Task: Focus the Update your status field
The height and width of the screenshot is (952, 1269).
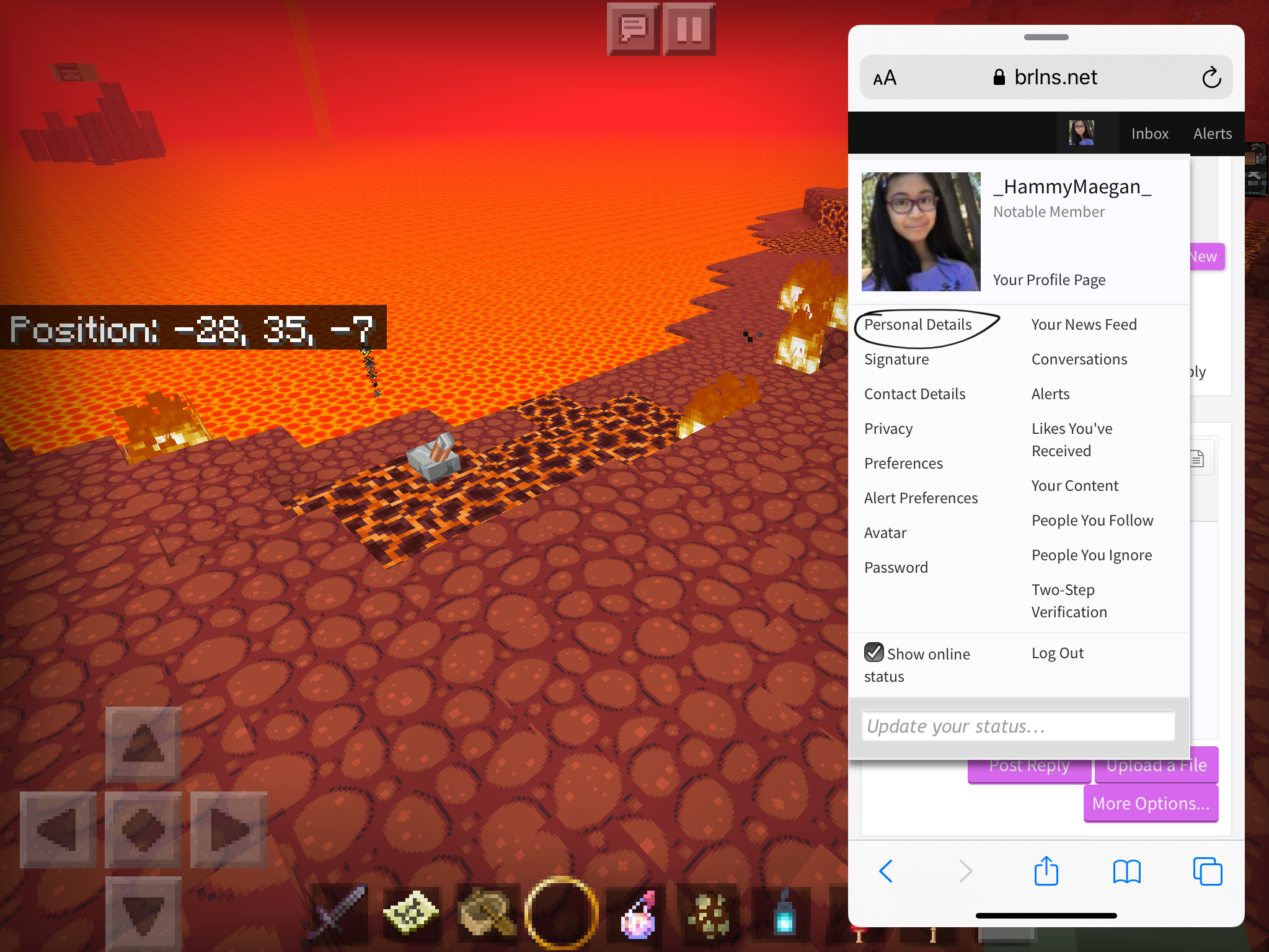Action: 1017,726
